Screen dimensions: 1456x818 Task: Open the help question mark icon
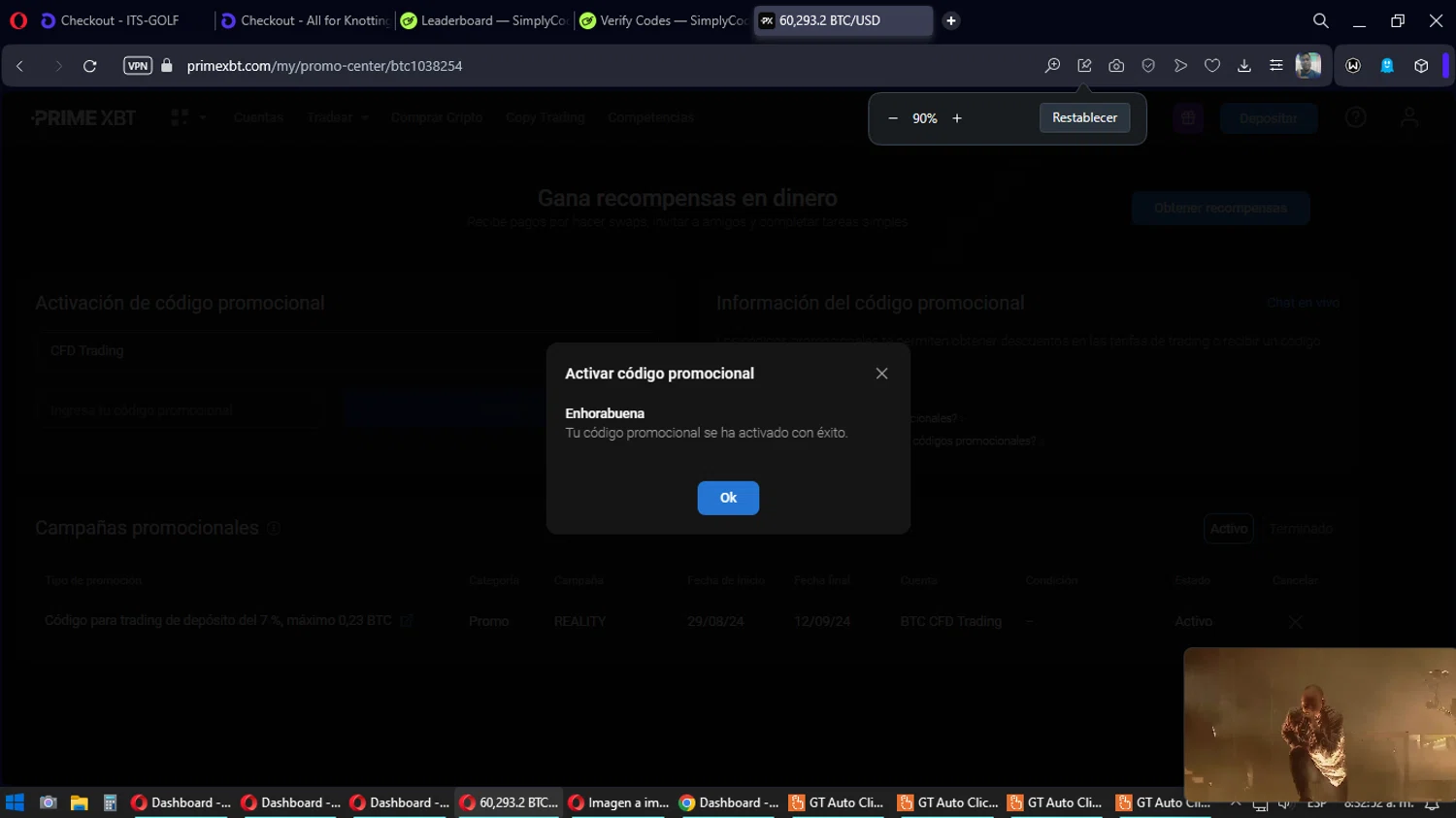coord(1356,117)
